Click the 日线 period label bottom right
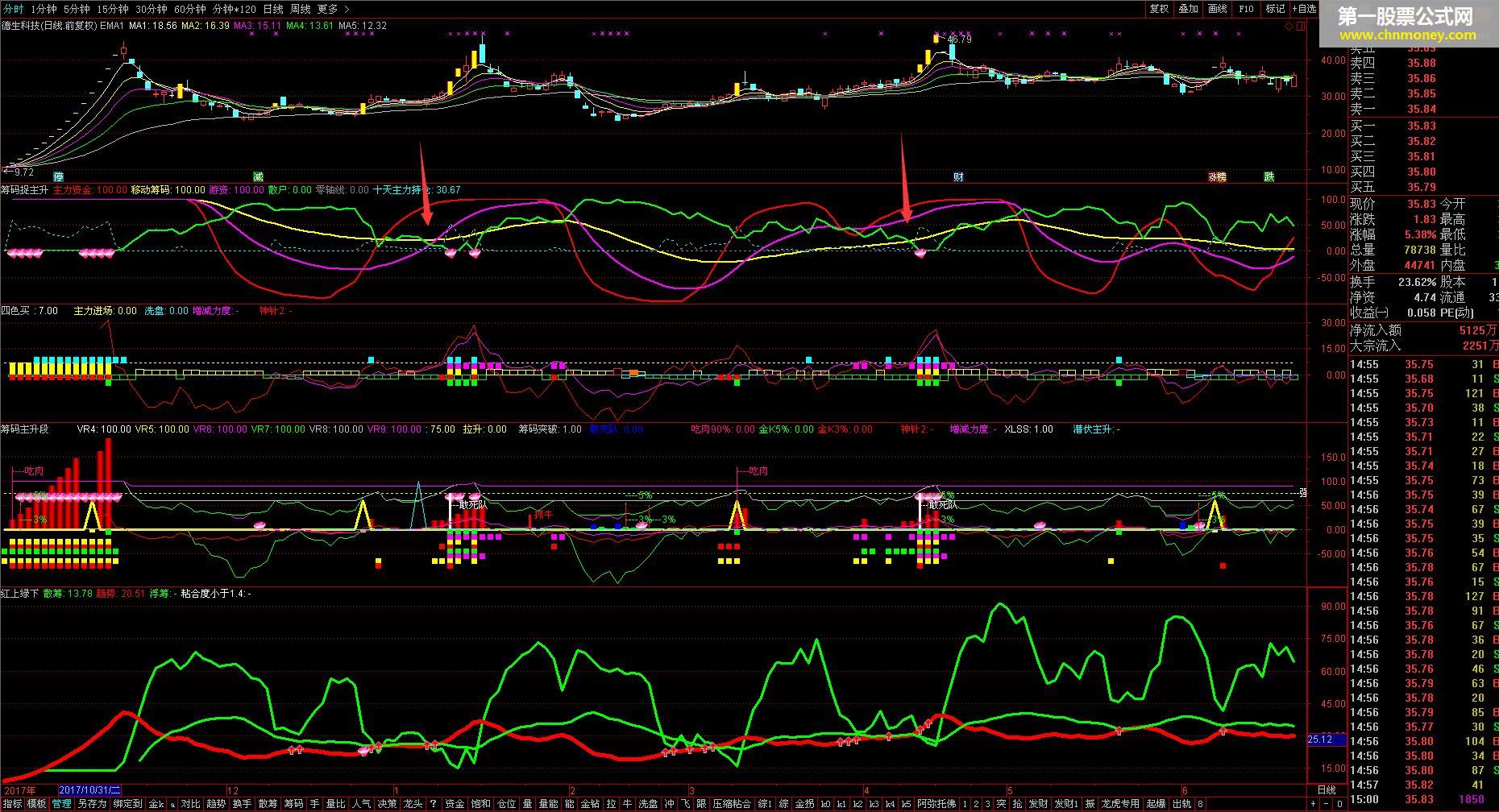1499x812 pixels. 1326,789
